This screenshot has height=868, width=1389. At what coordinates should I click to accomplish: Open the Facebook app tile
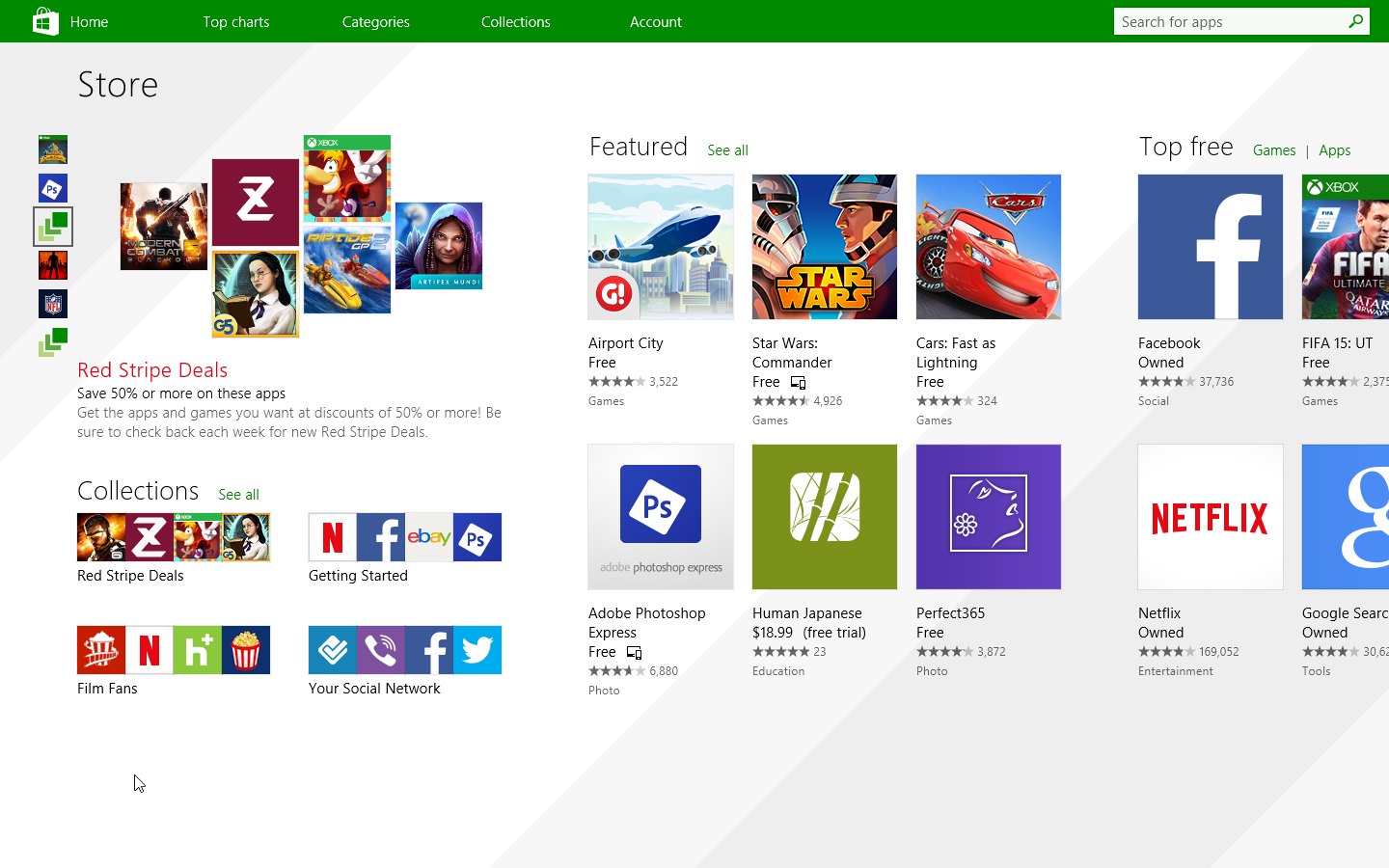pyautogui.click(x=1210, y=247)
